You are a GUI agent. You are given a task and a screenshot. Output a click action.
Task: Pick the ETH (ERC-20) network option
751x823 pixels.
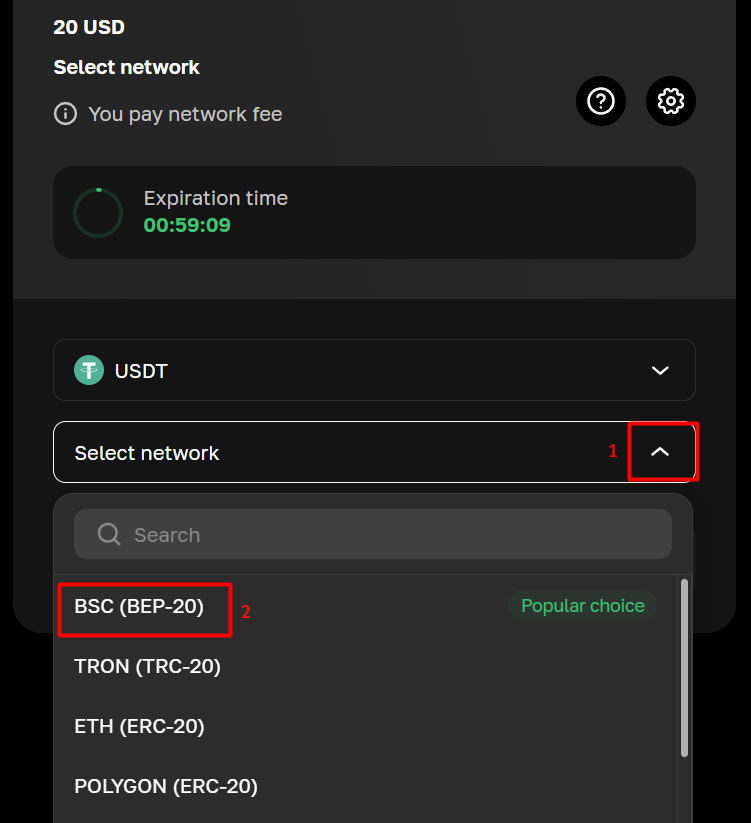click(x=139, y=727)
